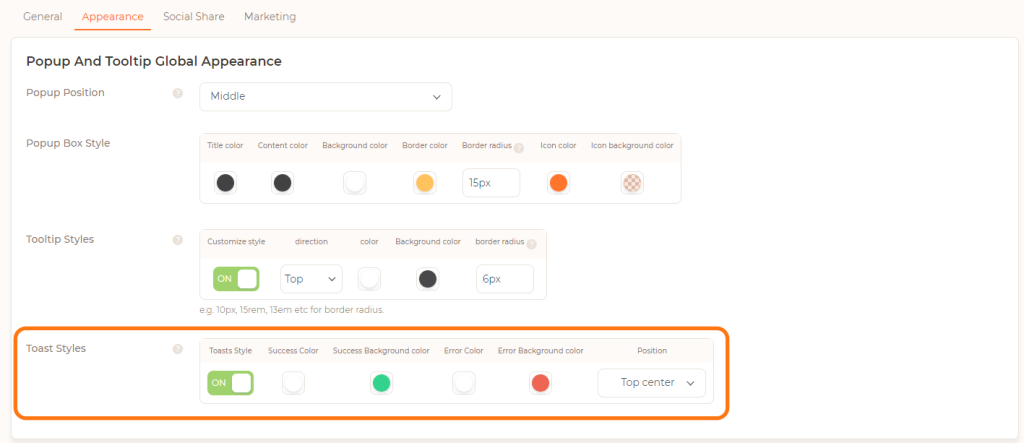
Task: Pick the Toast Success Color swatch
Action: [x=293, y=383]
